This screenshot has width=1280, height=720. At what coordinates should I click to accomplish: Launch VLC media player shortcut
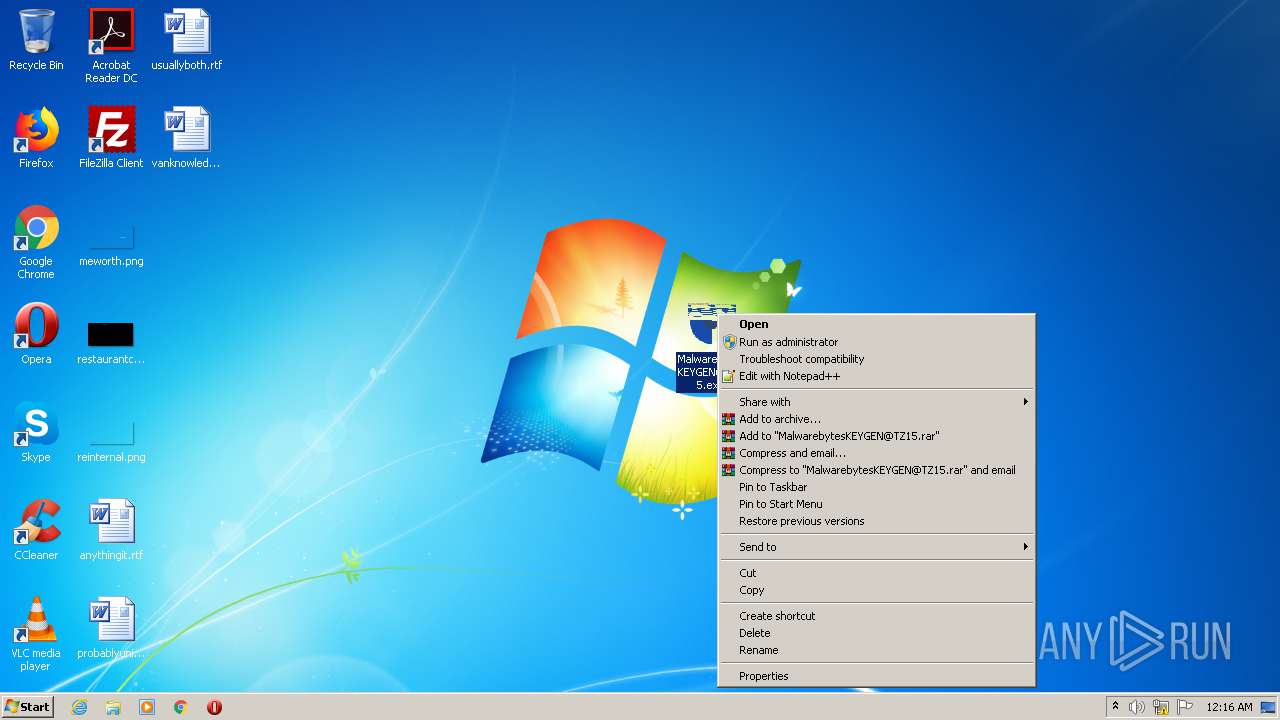coord(36,634)
